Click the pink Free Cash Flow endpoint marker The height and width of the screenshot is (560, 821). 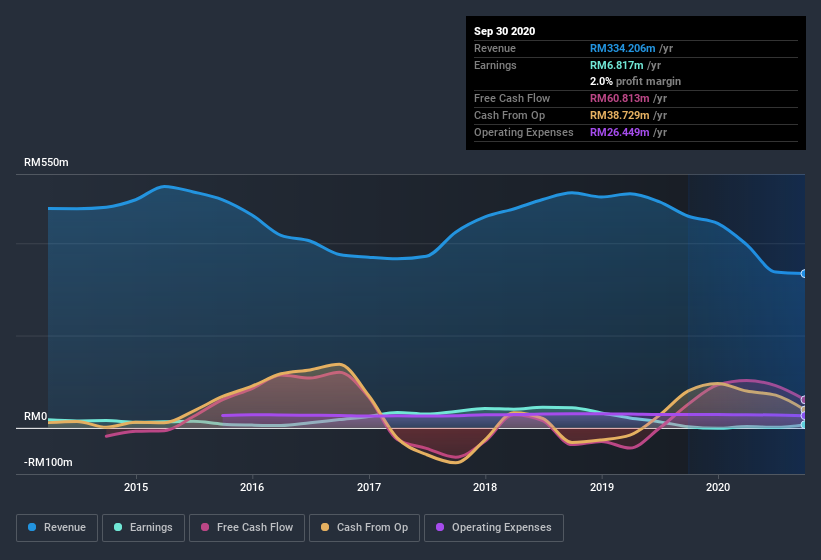[804, 400]
